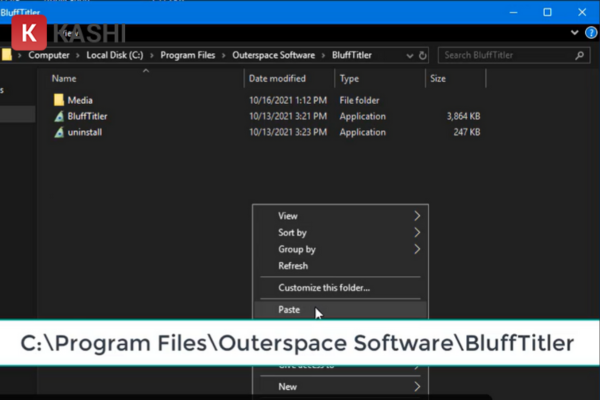Screen dimensions: 600x400
Task: Go to Program Files breadcrumb
Action: [x=188, y=55]
